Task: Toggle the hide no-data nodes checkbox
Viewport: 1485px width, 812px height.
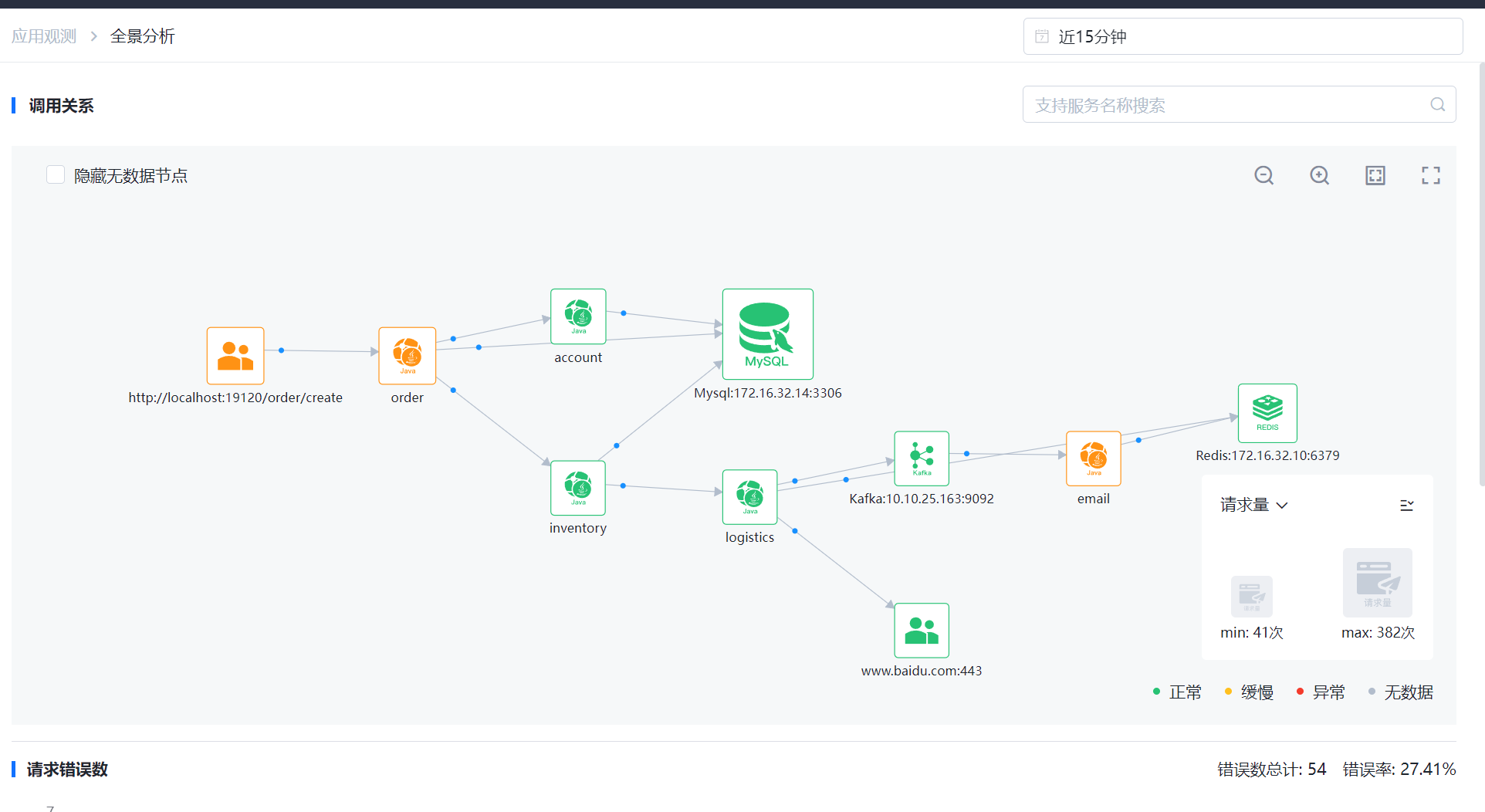Action: (56, 175)
